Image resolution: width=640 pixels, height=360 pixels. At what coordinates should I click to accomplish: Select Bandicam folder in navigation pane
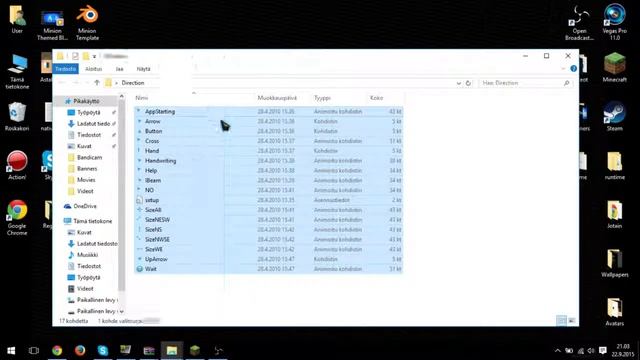point(89,157)
